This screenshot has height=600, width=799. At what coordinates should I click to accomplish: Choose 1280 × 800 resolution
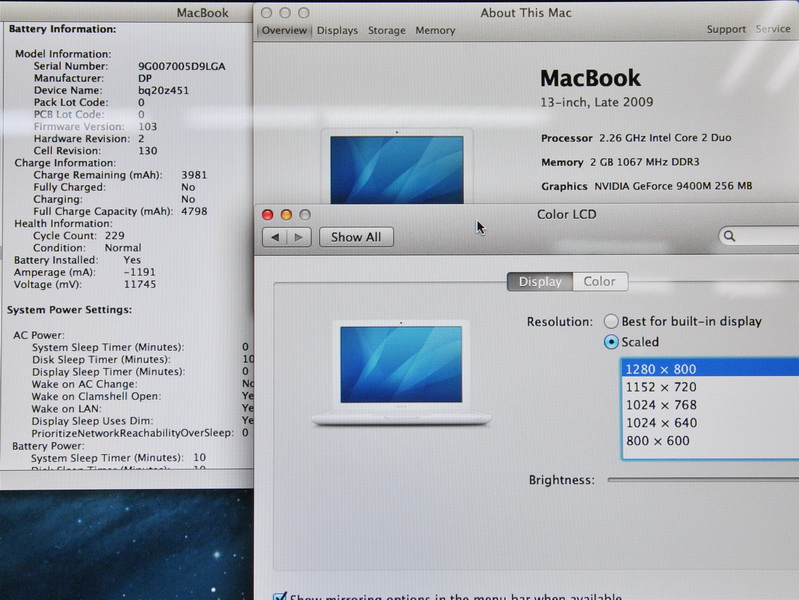click(x=710, y=369)
